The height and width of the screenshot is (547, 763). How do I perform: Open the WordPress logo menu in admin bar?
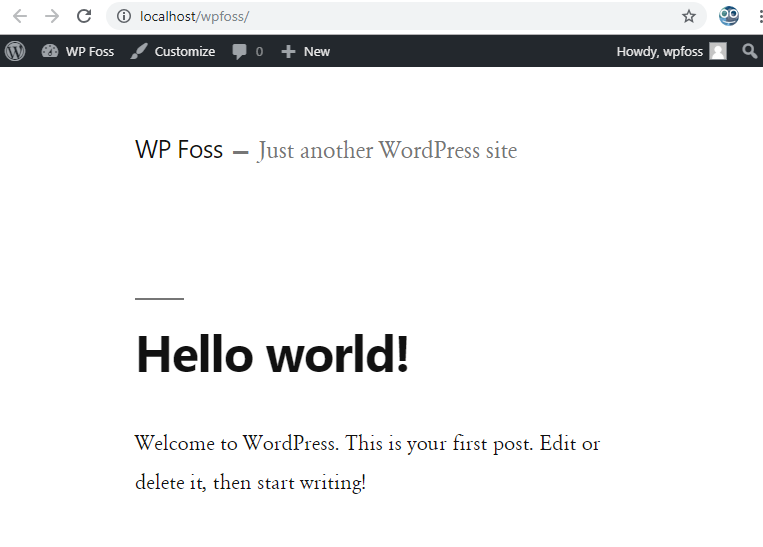(15, 51)
